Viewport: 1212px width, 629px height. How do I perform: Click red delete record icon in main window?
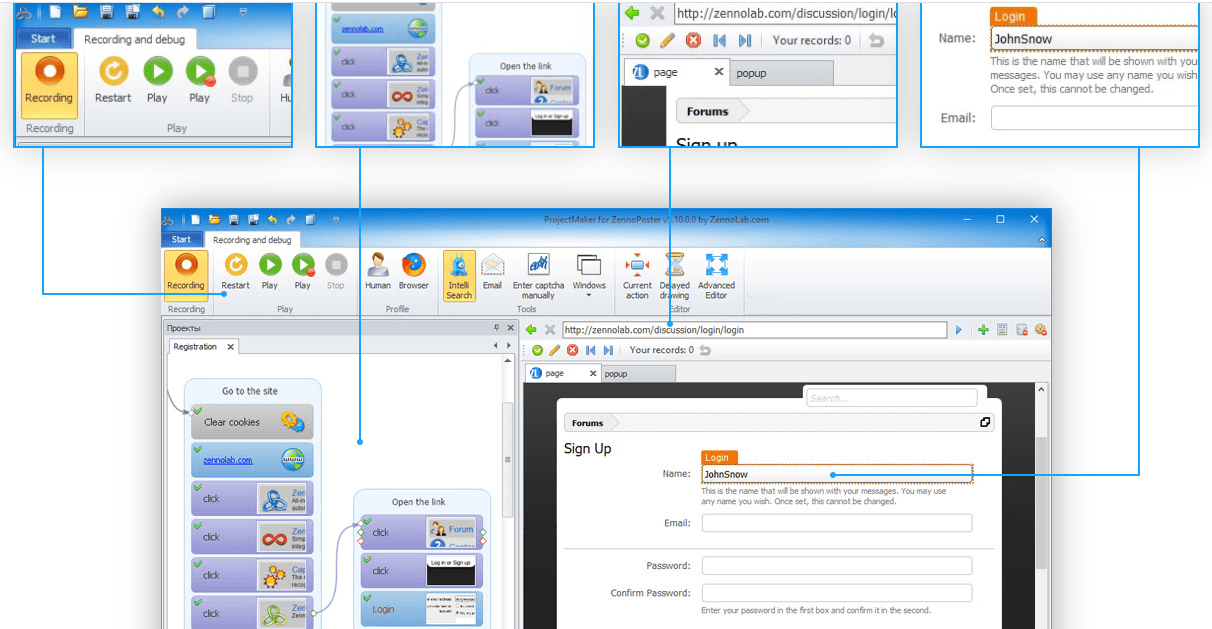[573, 350]
